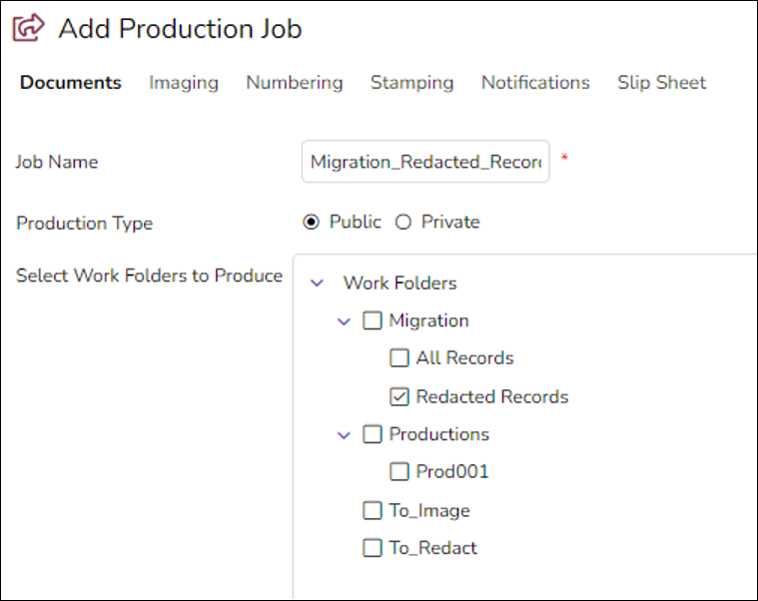Screen dimensions: 758x601
Task: Open the Documents tab
Action: 71,83
